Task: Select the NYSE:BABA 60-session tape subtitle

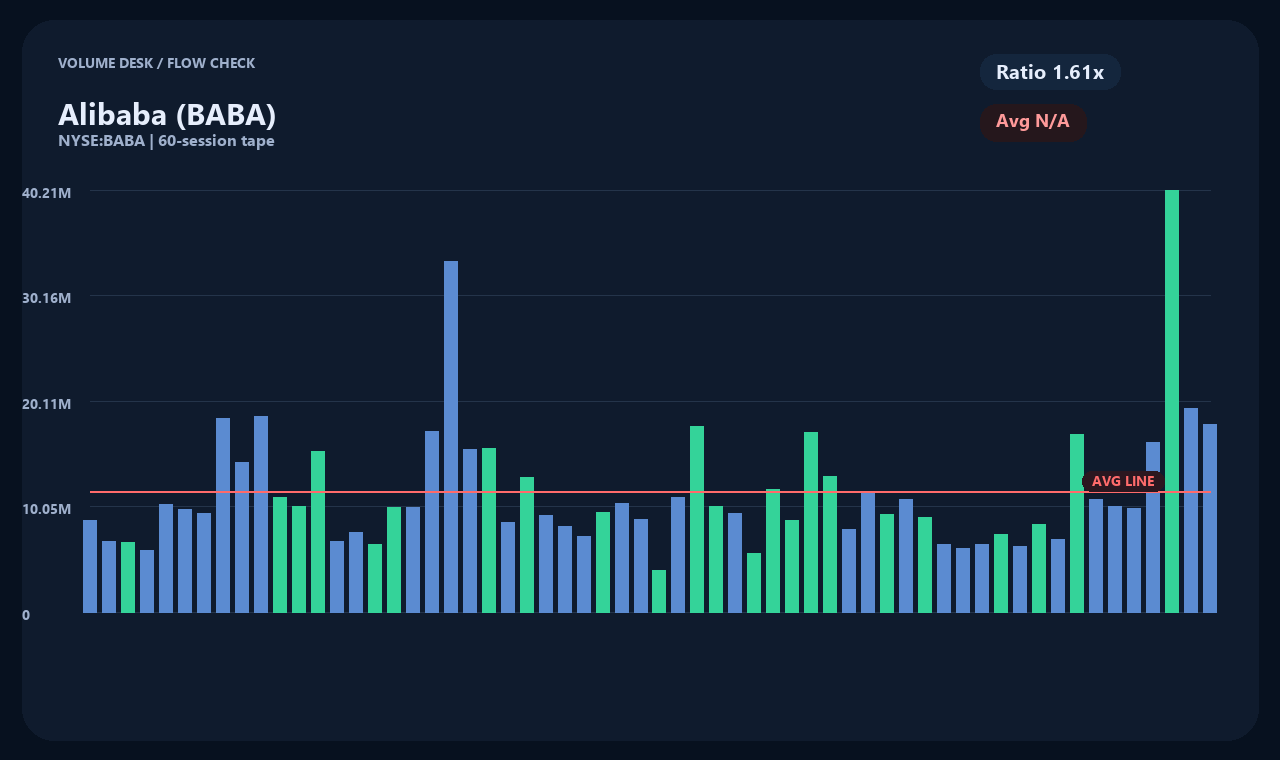Action: (166, 141)
